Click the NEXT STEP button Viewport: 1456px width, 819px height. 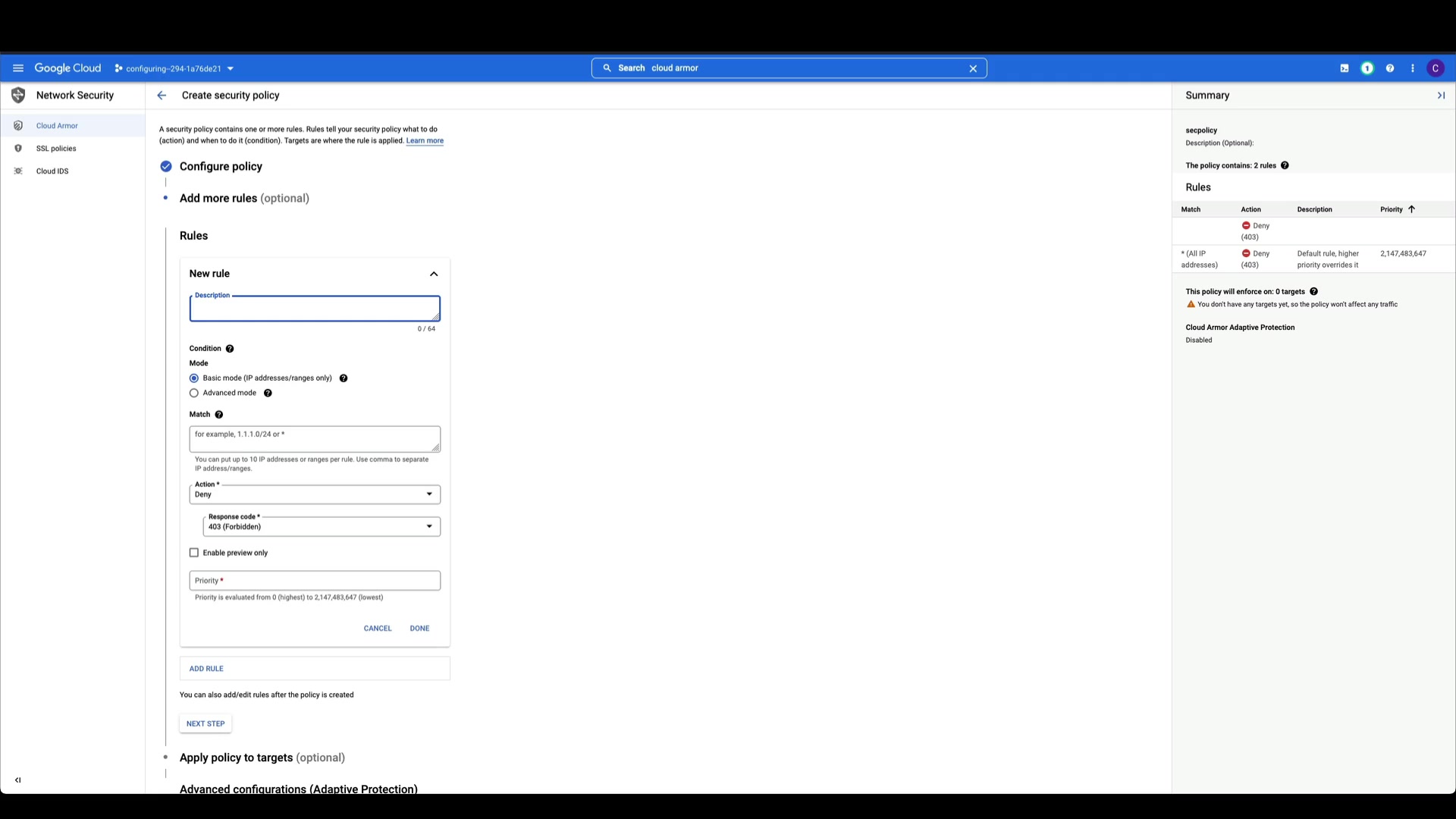pyautogui.click(x=206, y=724)
